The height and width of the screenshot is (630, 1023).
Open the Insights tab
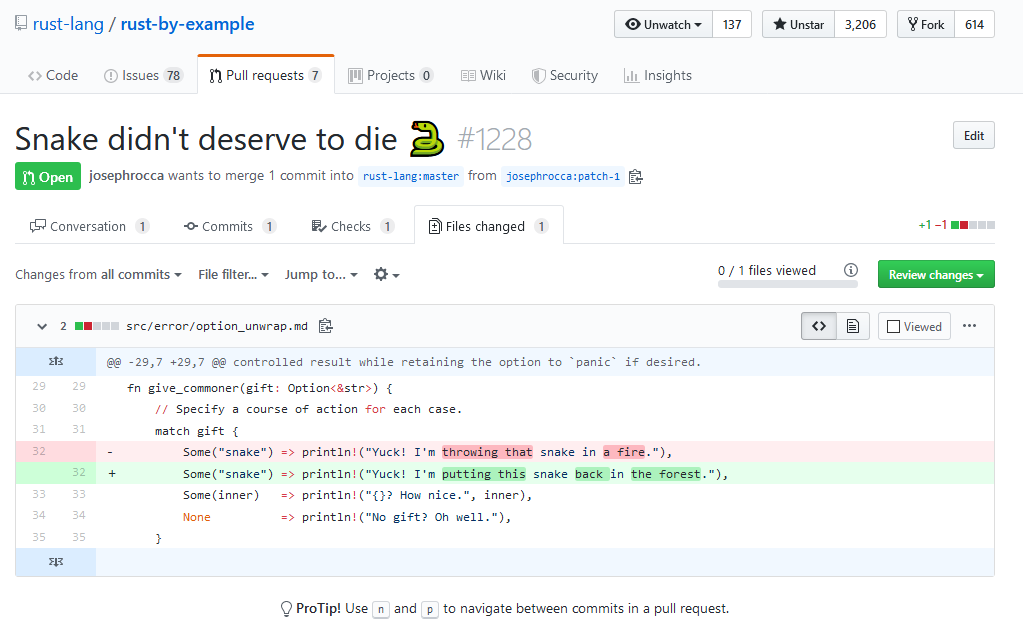658,76
